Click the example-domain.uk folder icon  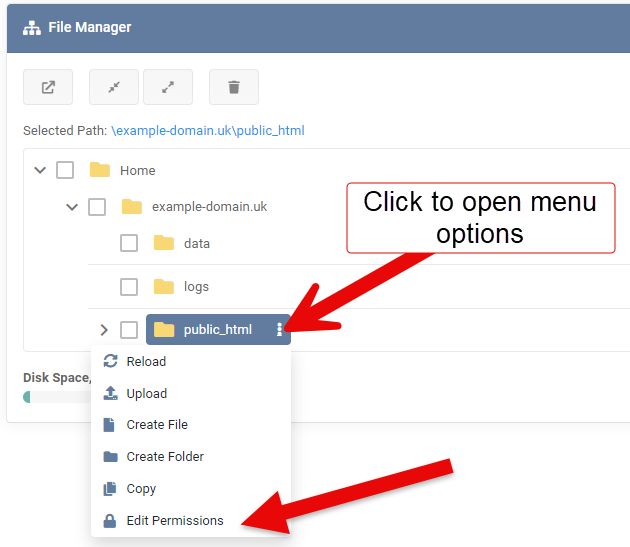click(x=132, y=207)
